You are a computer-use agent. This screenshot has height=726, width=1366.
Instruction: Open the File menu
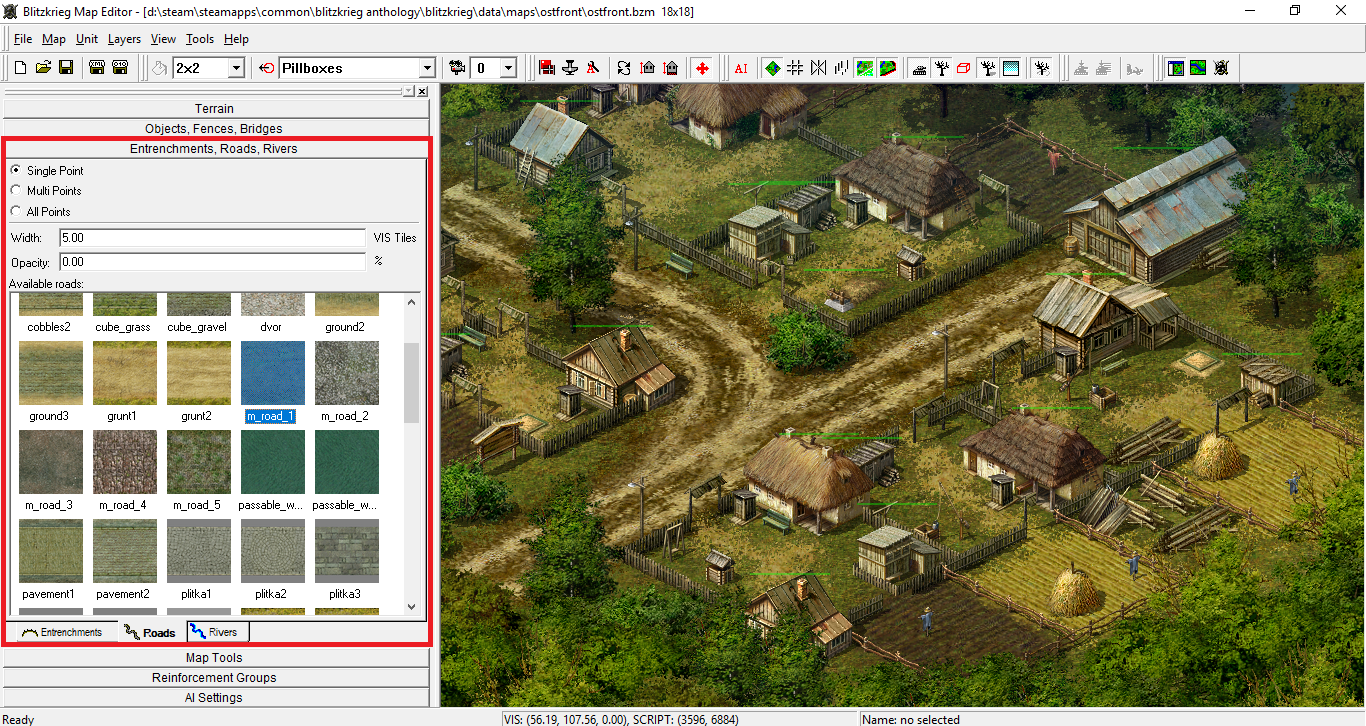point(23,39)
